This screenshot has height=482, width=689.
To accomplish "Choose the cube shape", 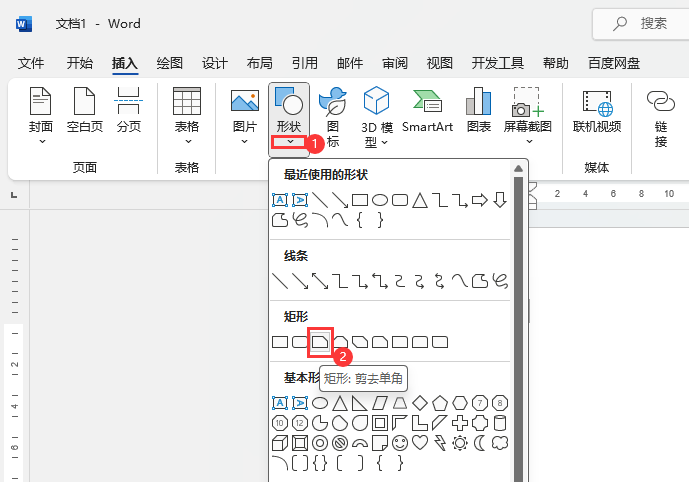I will pos(280,443).
